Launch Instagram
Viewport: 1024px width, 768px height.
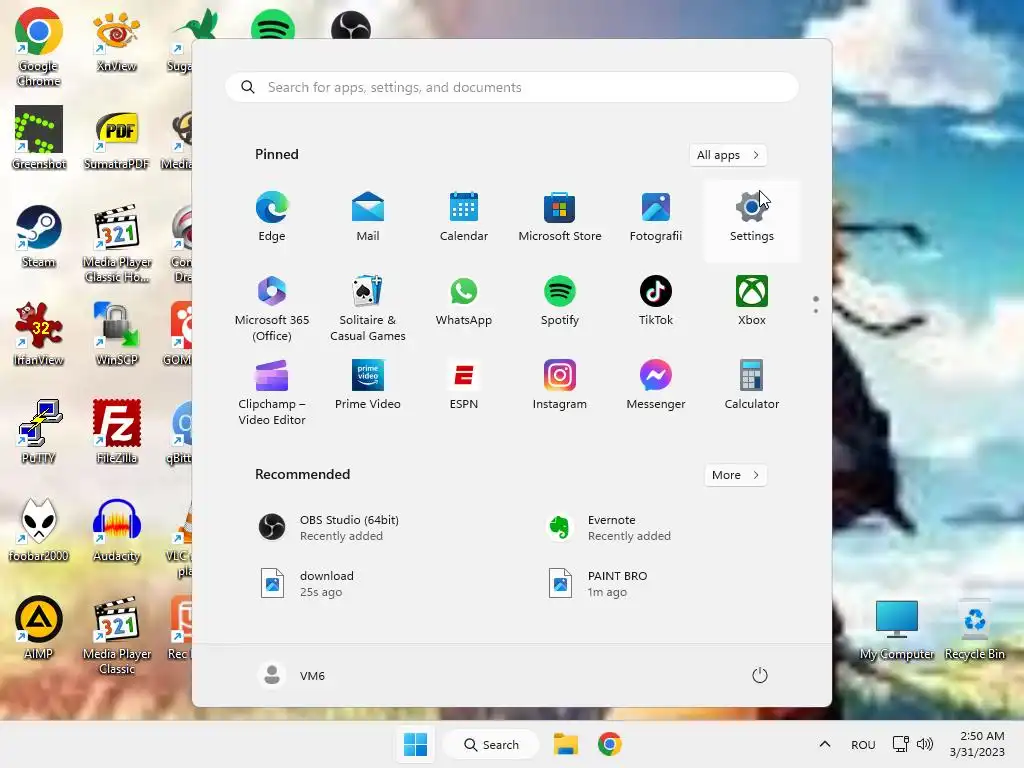tap(560, 385)
